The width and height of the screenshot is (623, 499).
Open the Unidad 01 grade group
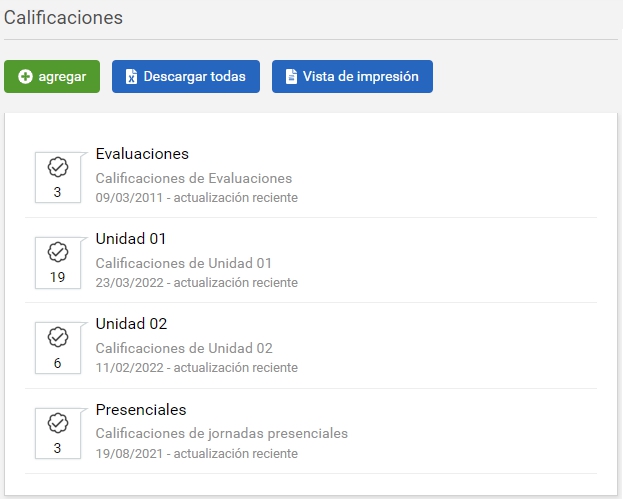click(130, 239)
